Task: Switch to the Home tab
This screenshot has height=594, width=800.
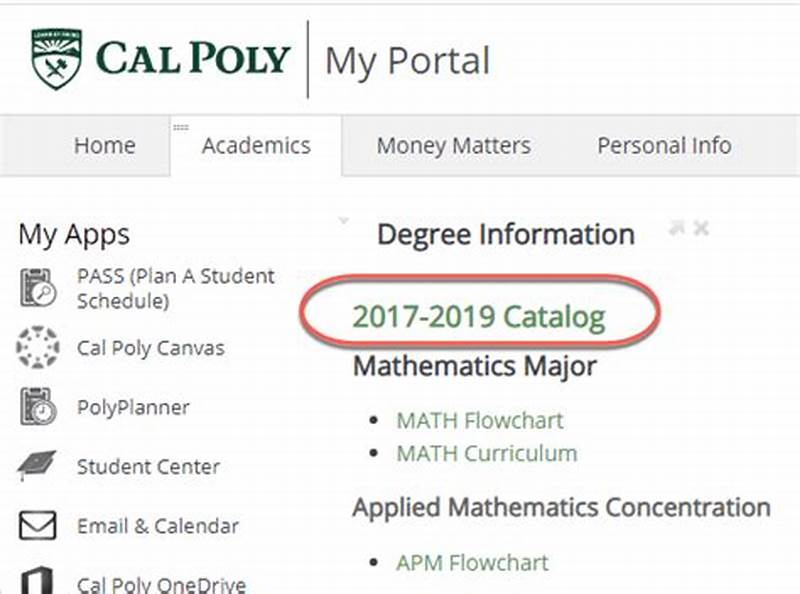Action: point(104,145)
